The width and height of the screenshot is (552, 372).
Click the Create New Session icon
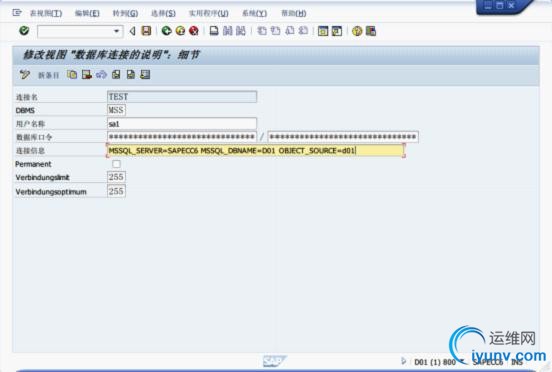click(323, 31)
